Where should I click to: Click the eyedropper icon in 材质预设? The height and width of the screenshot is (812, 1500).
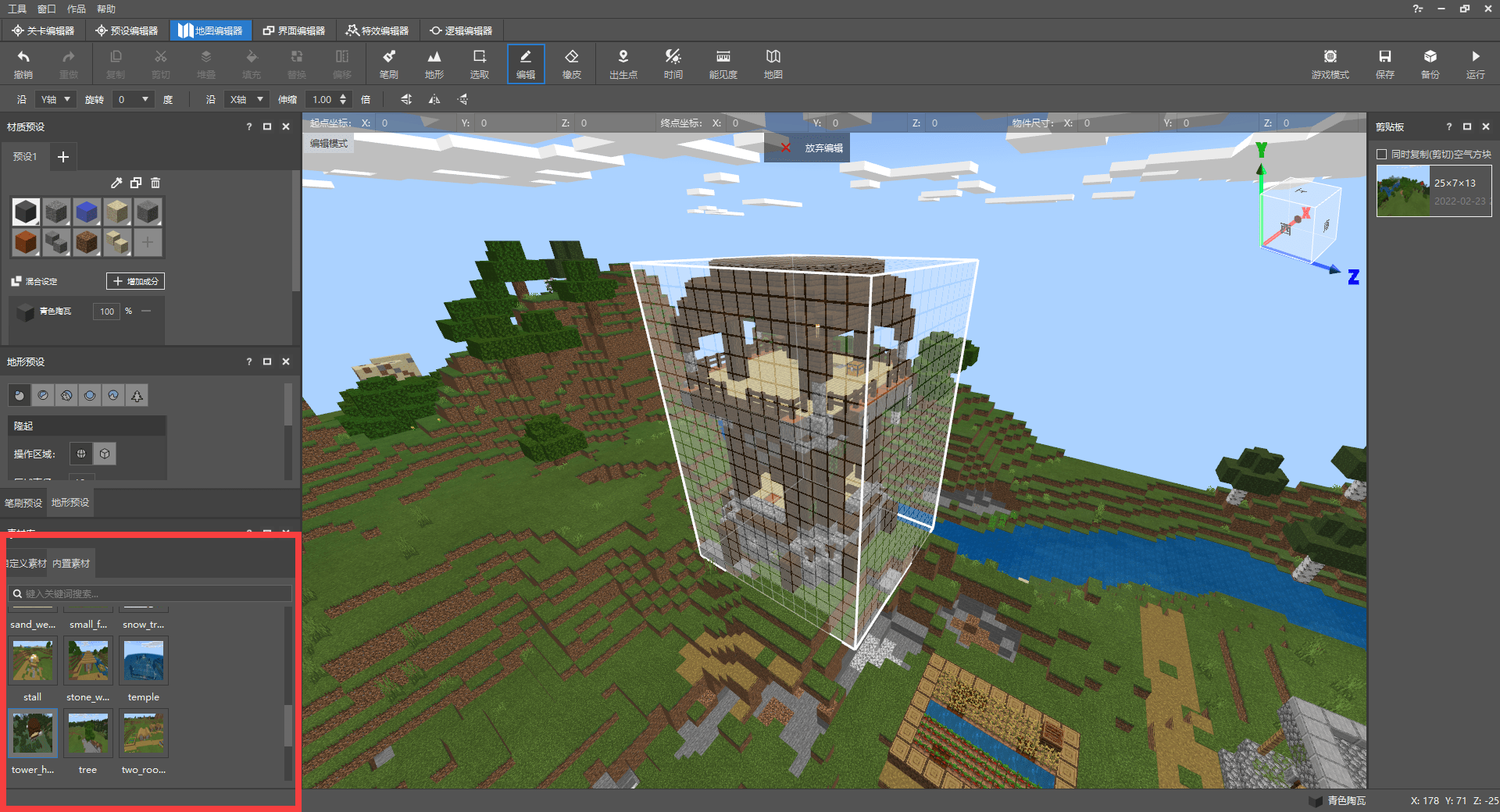point(116,183)
